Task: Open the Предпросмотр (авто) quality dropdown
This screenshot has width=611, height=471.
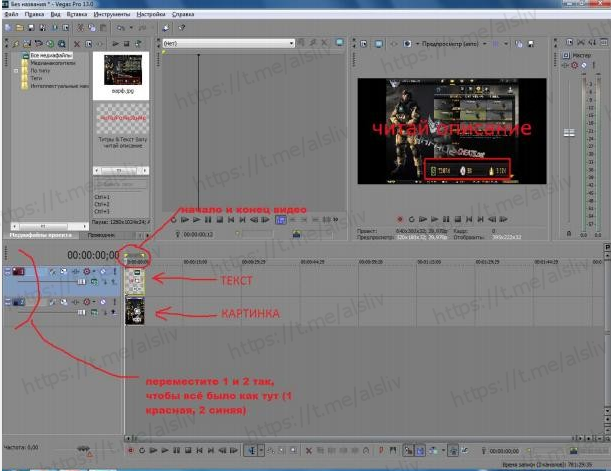Action: coord(453,44)
